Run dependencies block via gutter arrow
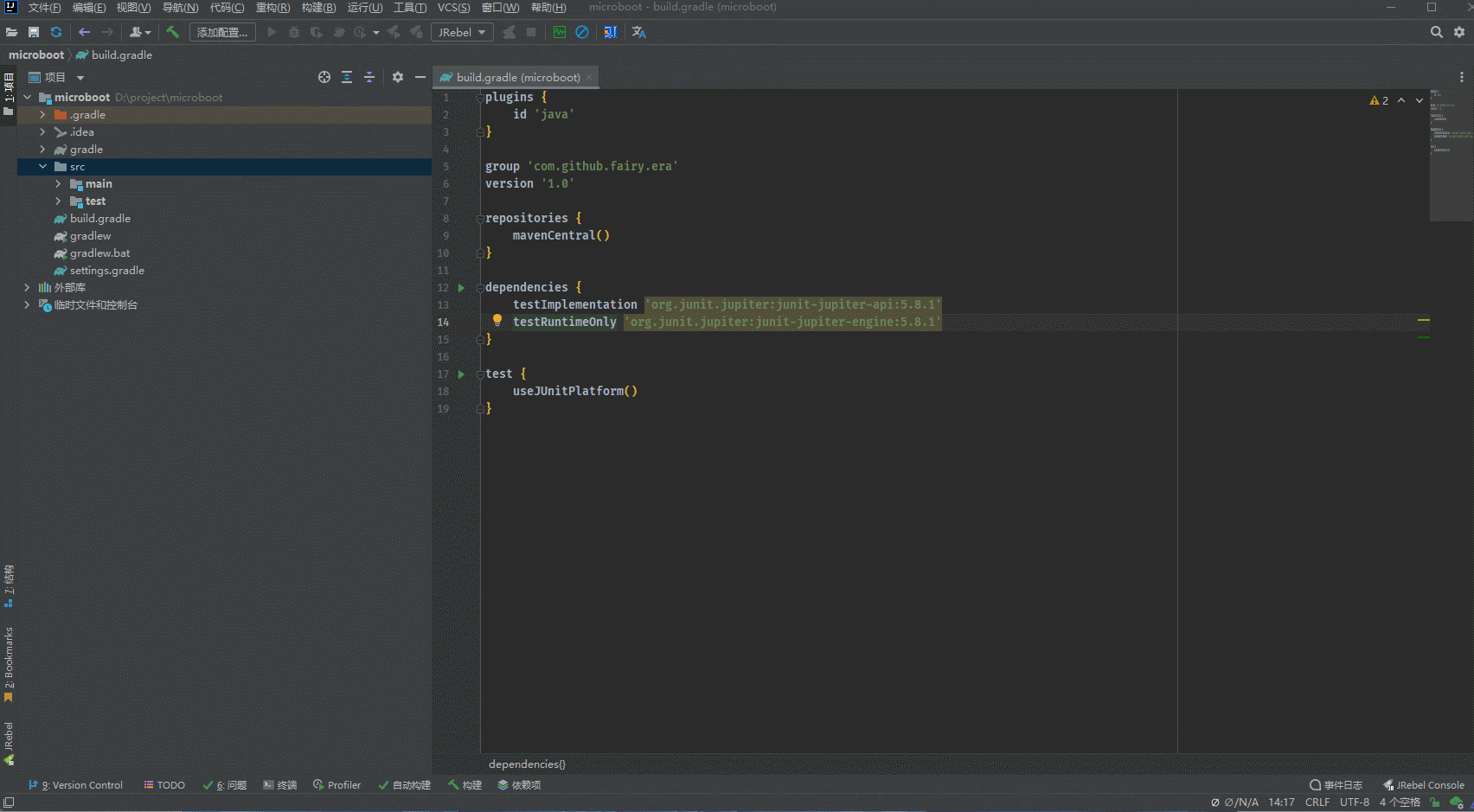 tap(461, 287)
